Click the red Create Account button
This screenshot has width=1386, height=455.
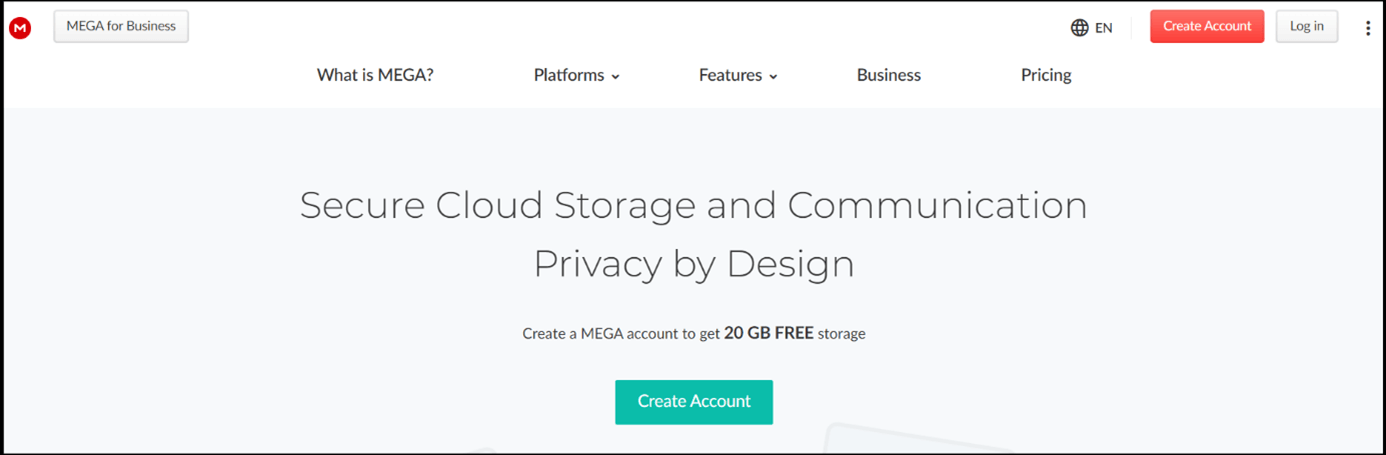click(x=1207, y=26)
